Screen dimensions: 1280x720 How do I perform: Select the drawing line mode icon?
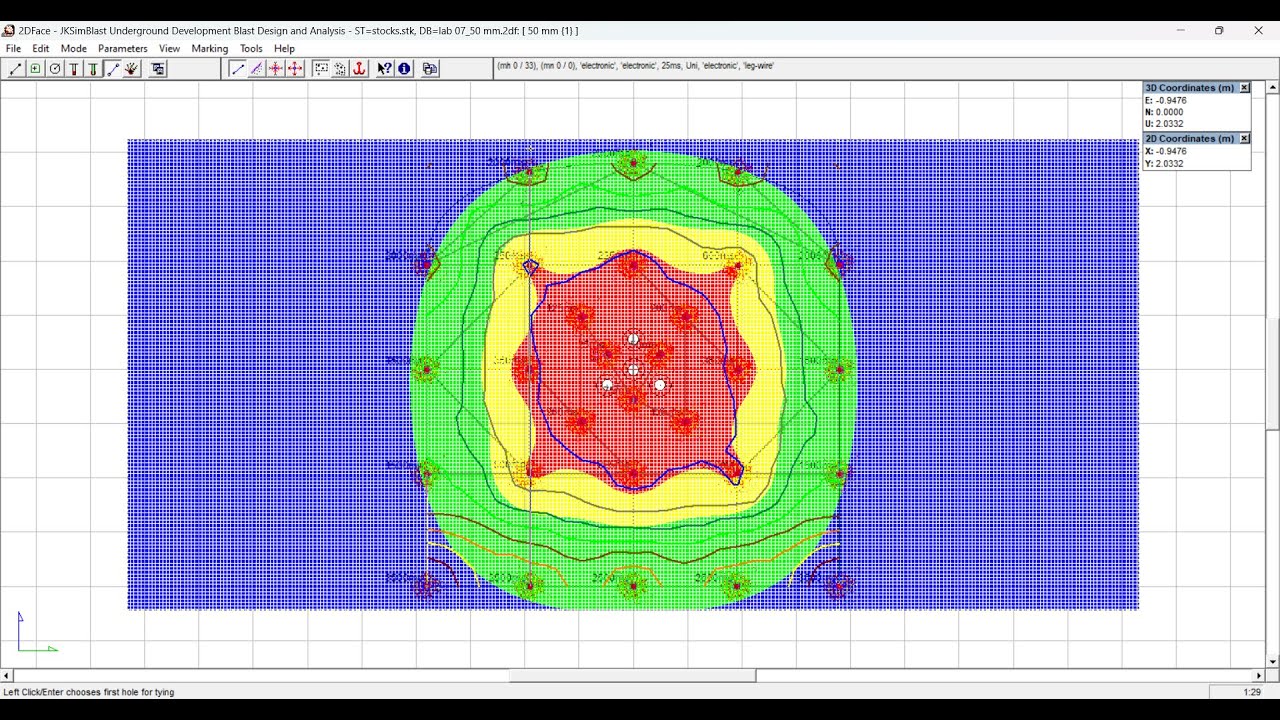click(16, 69)
